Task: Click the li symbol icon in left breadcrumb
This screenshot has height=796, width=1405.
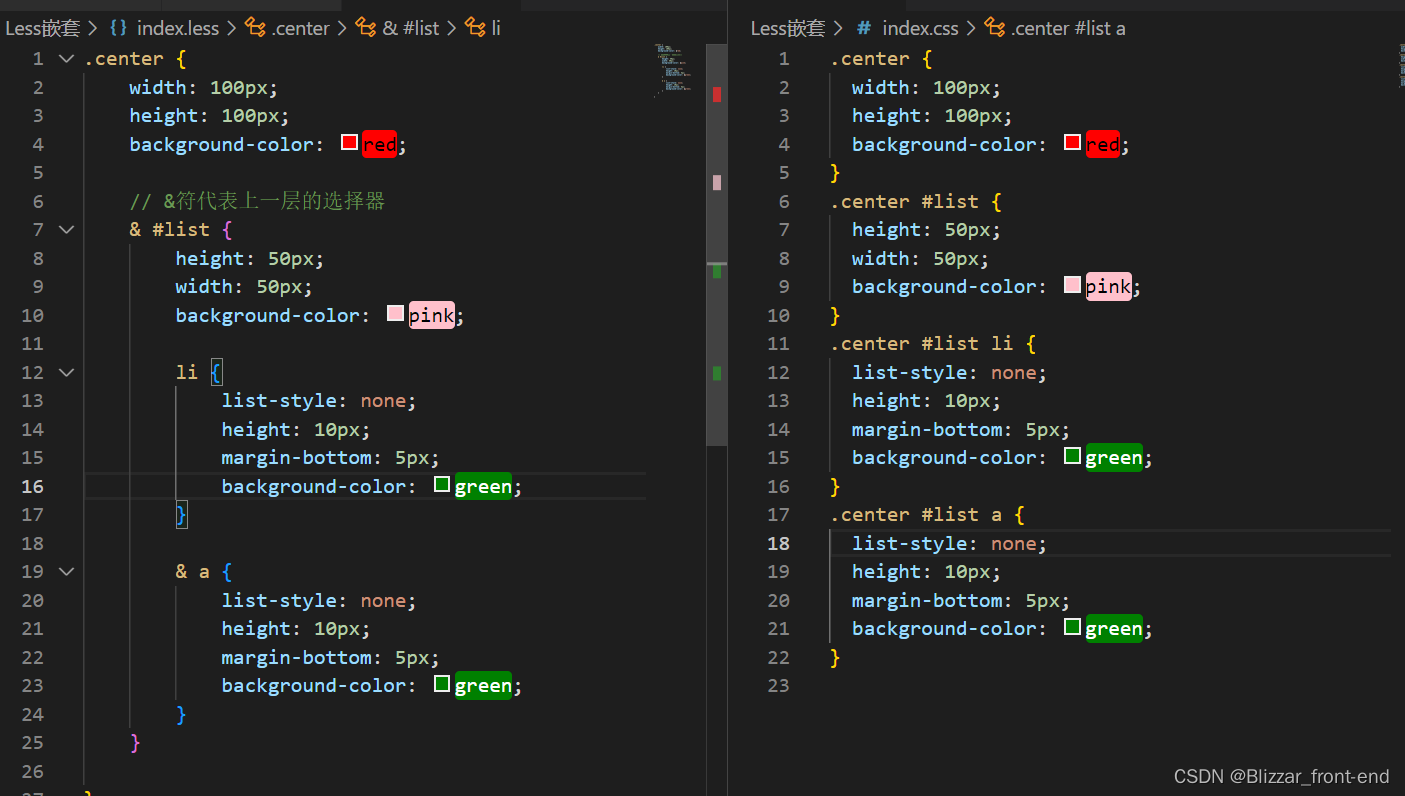Action: pyautogui.click(x=475, y=28)
